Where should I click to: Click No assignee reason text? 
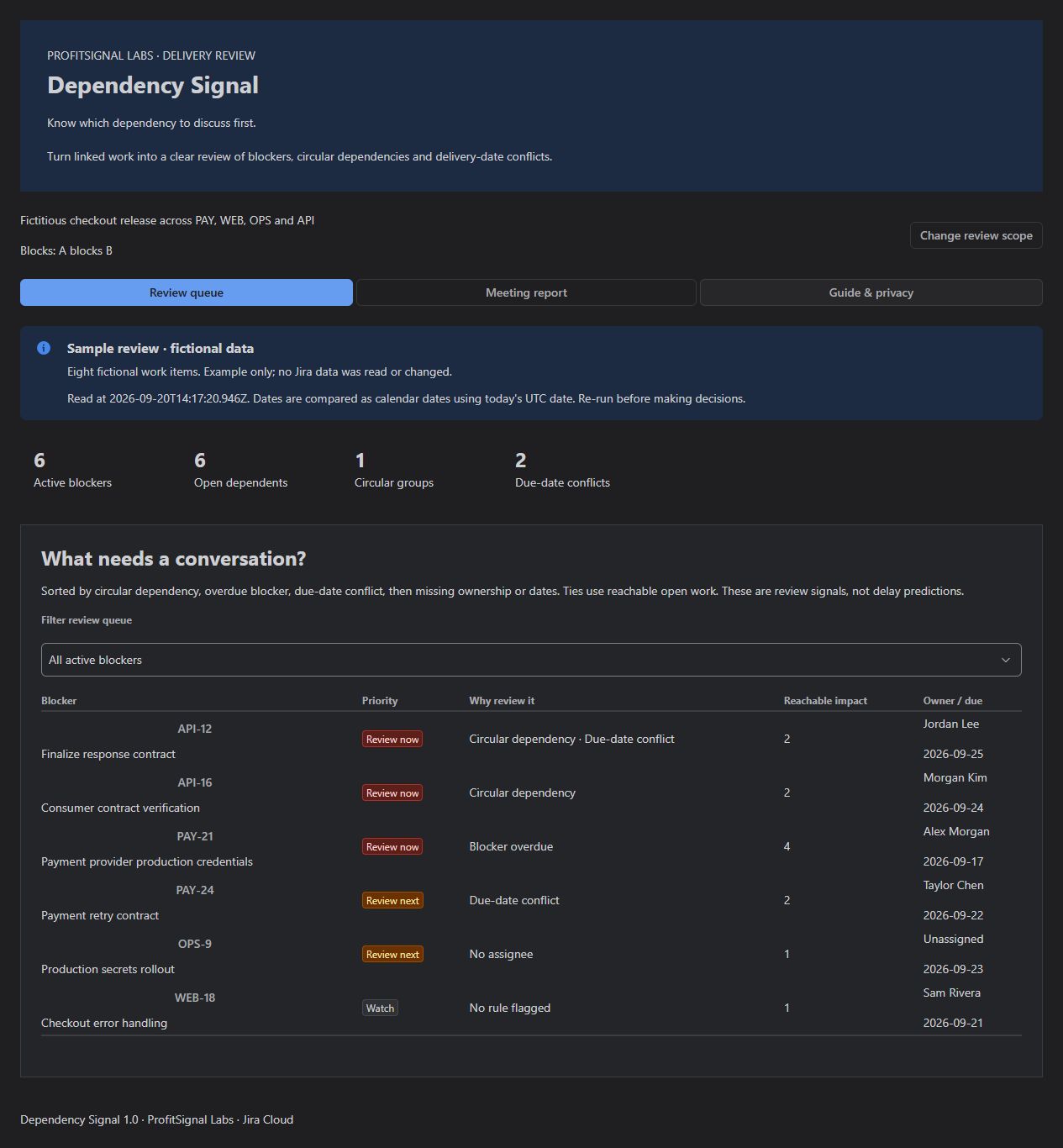click(501, 954)
